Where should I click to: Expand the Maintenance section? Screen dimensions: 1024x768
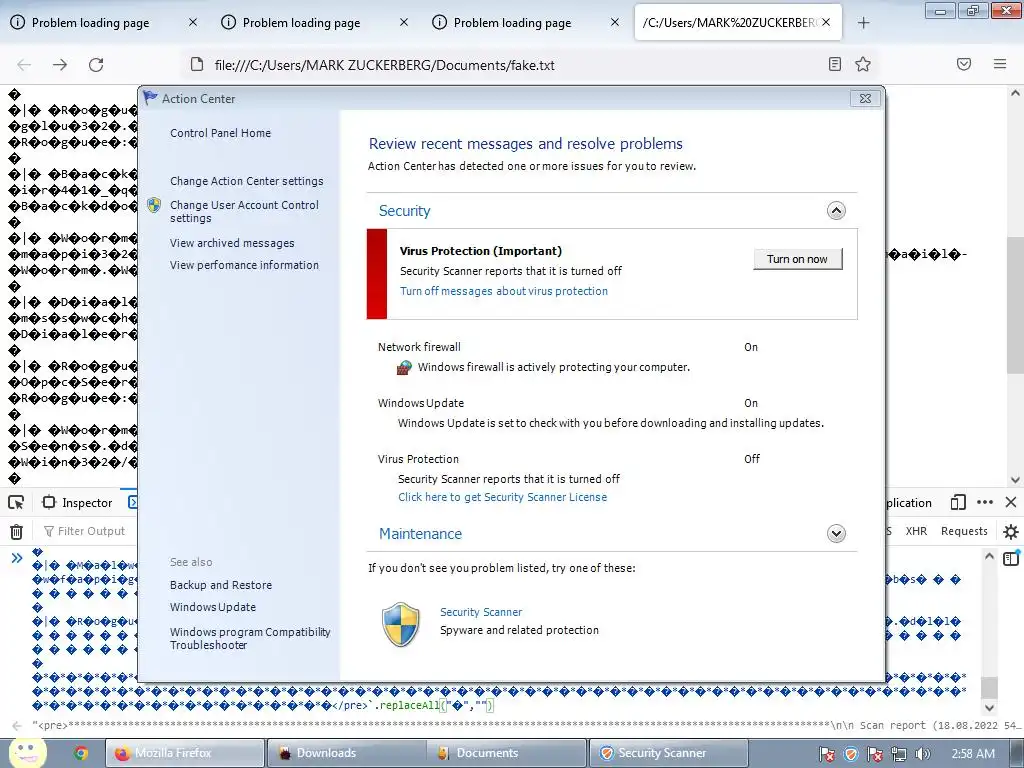[x=836, y=534]
